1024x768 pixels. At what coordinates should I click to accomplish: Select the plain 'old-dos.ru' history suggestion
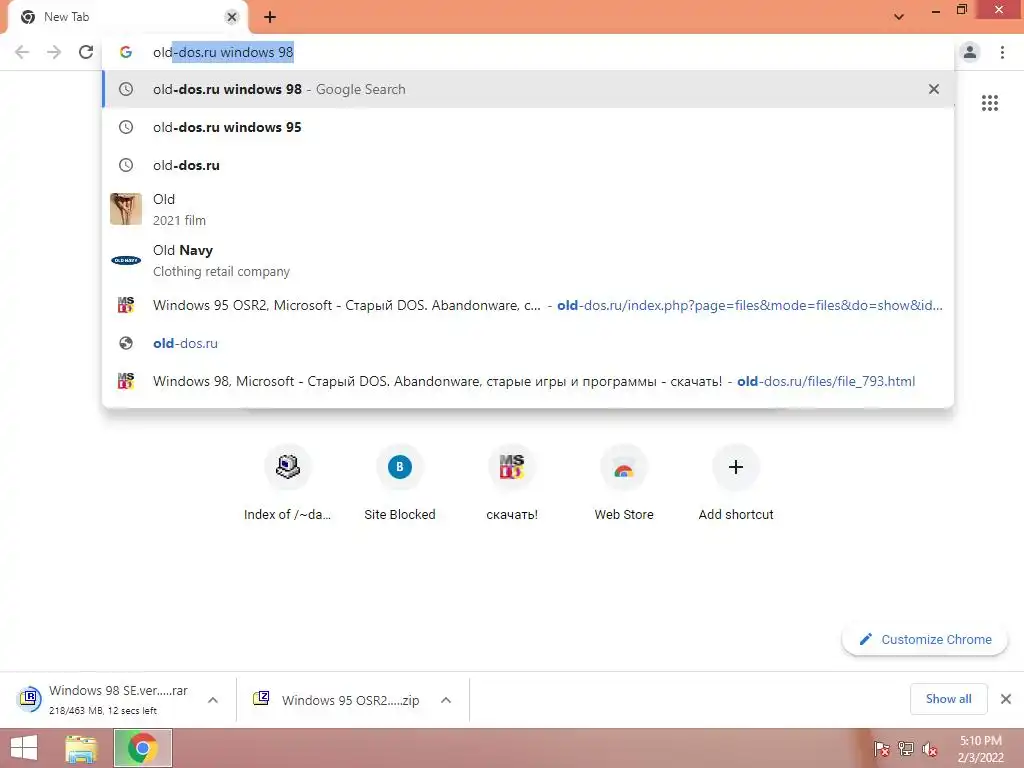(528, 165)
